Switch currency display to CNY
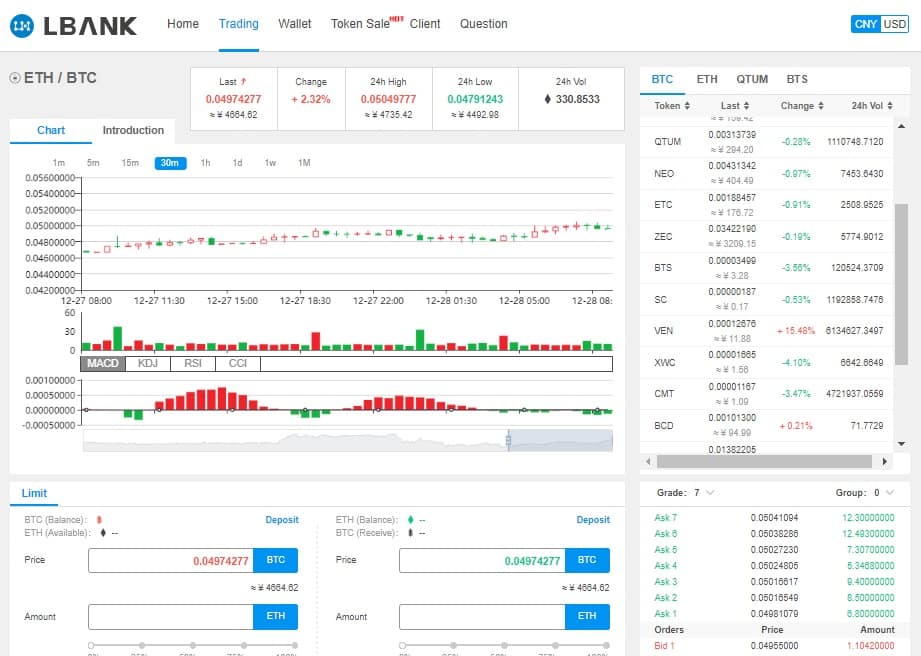The width and height of the screenshot is (921, 656). click(865, 24)
